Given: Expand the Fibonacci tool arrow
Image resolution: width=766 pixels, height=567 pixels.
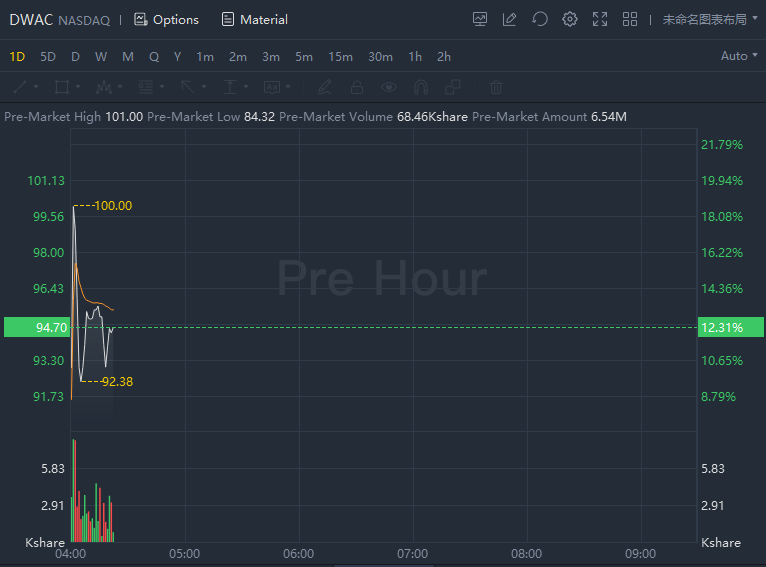Looking at the screenshot, I should point(162,87).
